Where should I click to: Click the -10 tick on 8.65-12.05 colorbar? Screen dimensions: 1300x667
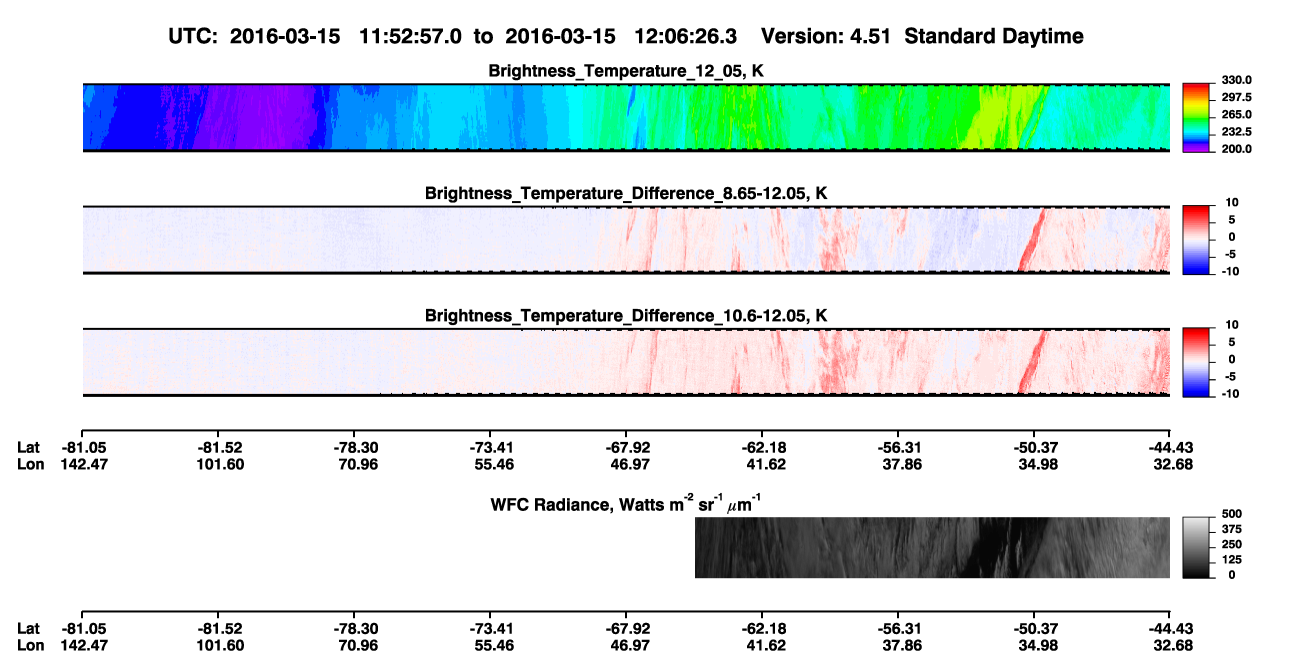1229,271
